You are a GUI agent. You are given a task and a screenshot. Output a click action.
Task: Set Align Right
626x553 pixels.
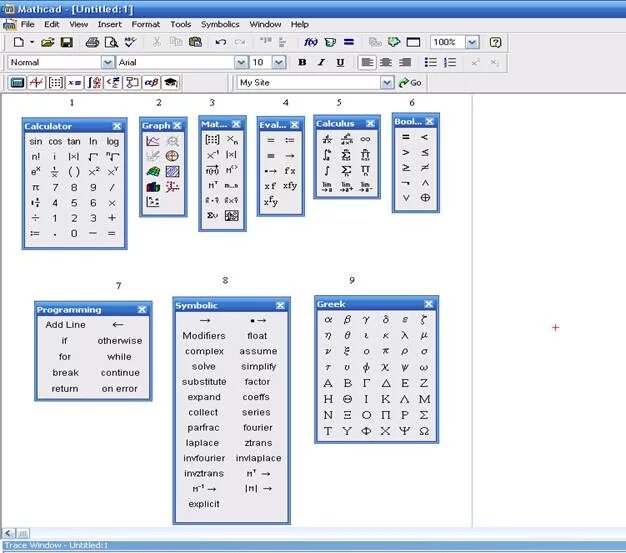[405, 62]
